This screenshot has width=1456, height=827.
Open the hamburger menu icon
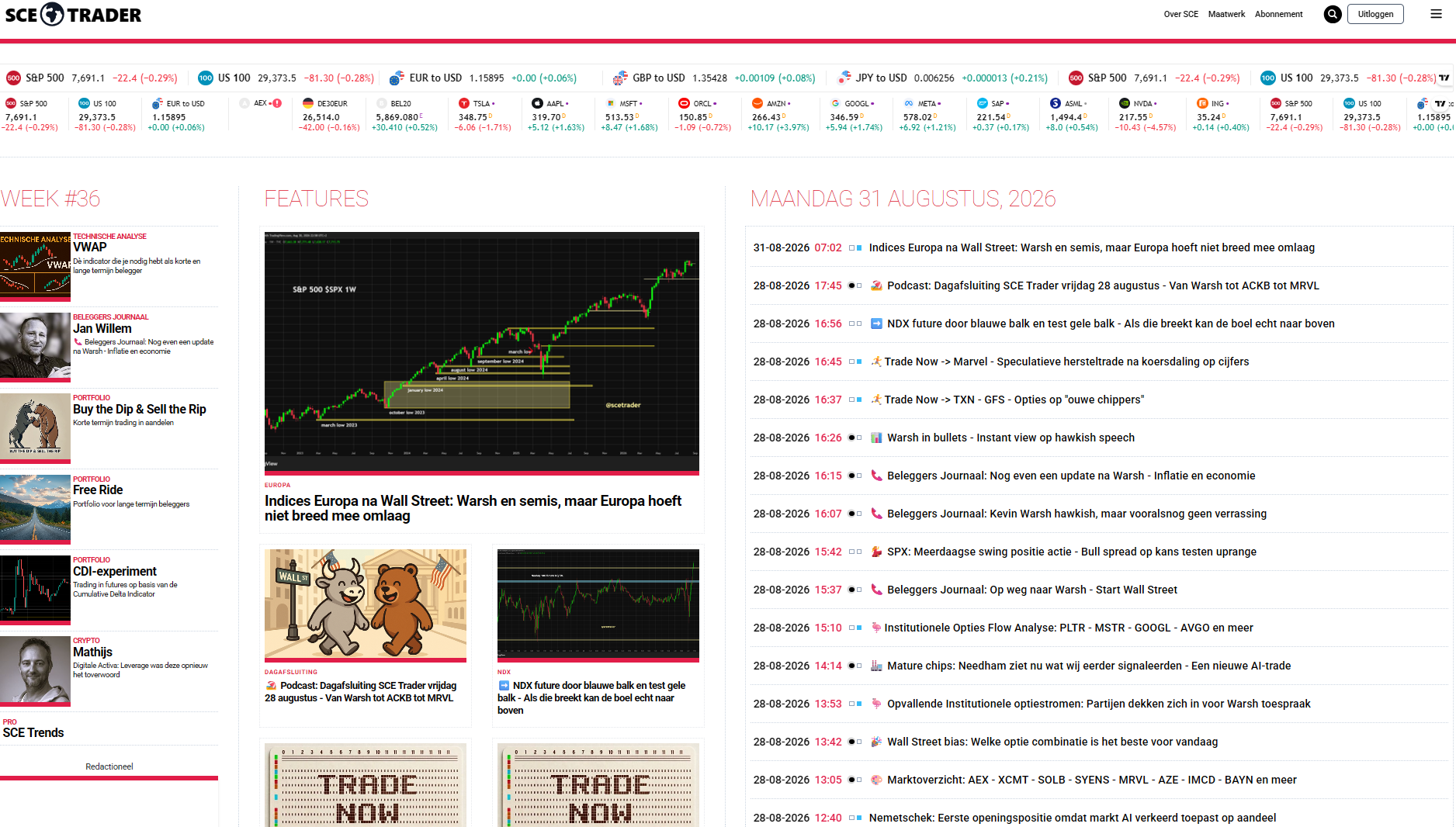point(1436,14)
